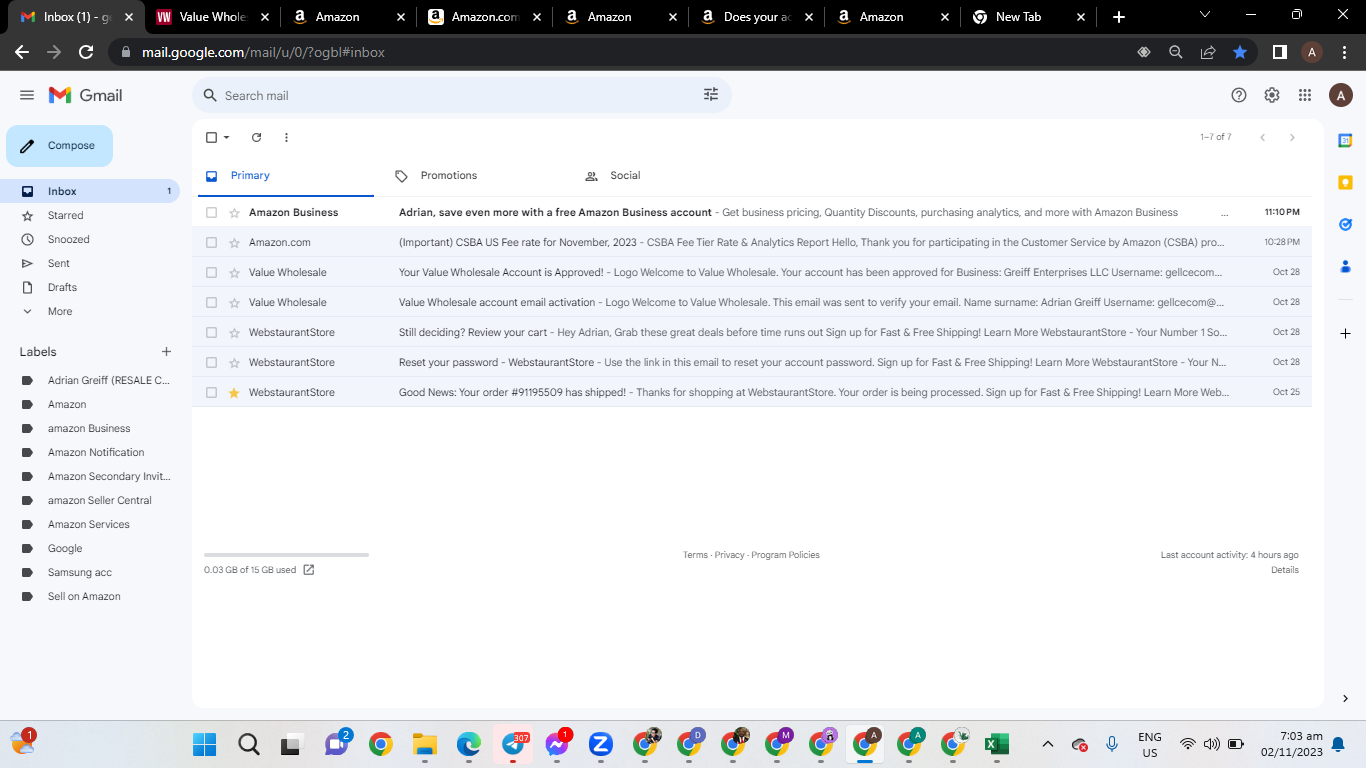Open the account activity Details link
This screenshot has height=768, width=1366.
tap(1285, 570)
